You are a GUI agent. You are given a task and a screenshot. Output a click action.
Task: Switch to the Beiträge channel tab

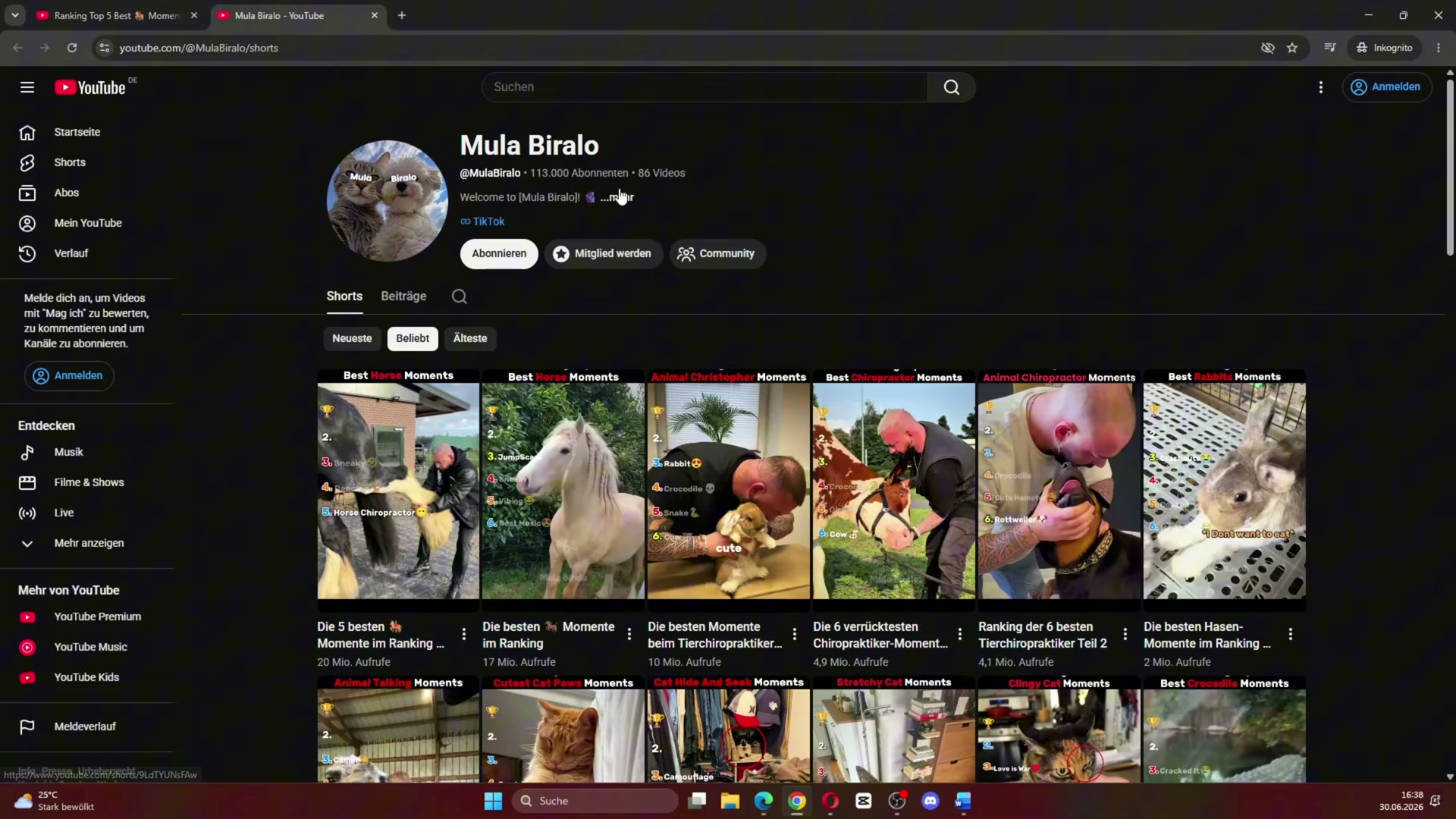[403, 297]
